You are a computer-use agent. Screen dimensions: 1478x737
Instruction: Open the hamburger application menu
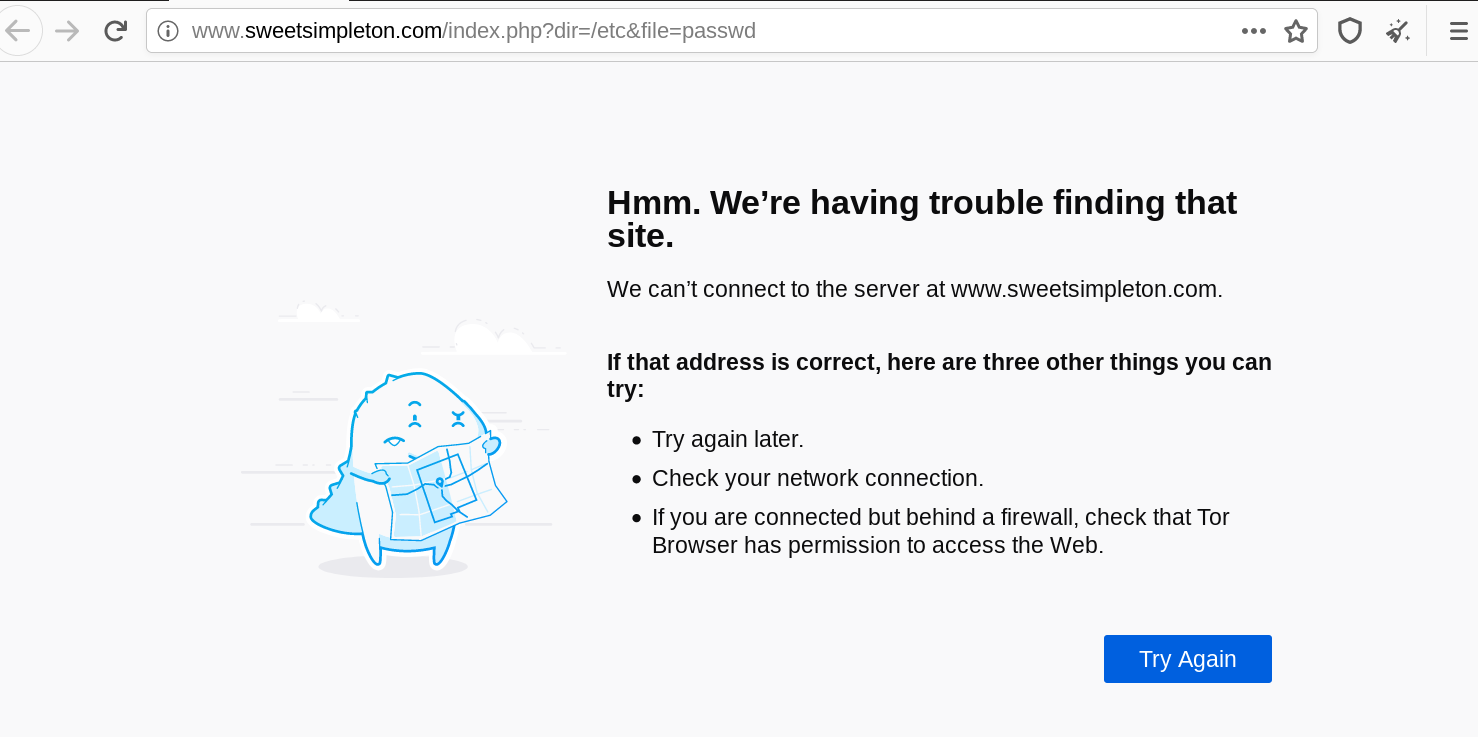coord(1459,31)
